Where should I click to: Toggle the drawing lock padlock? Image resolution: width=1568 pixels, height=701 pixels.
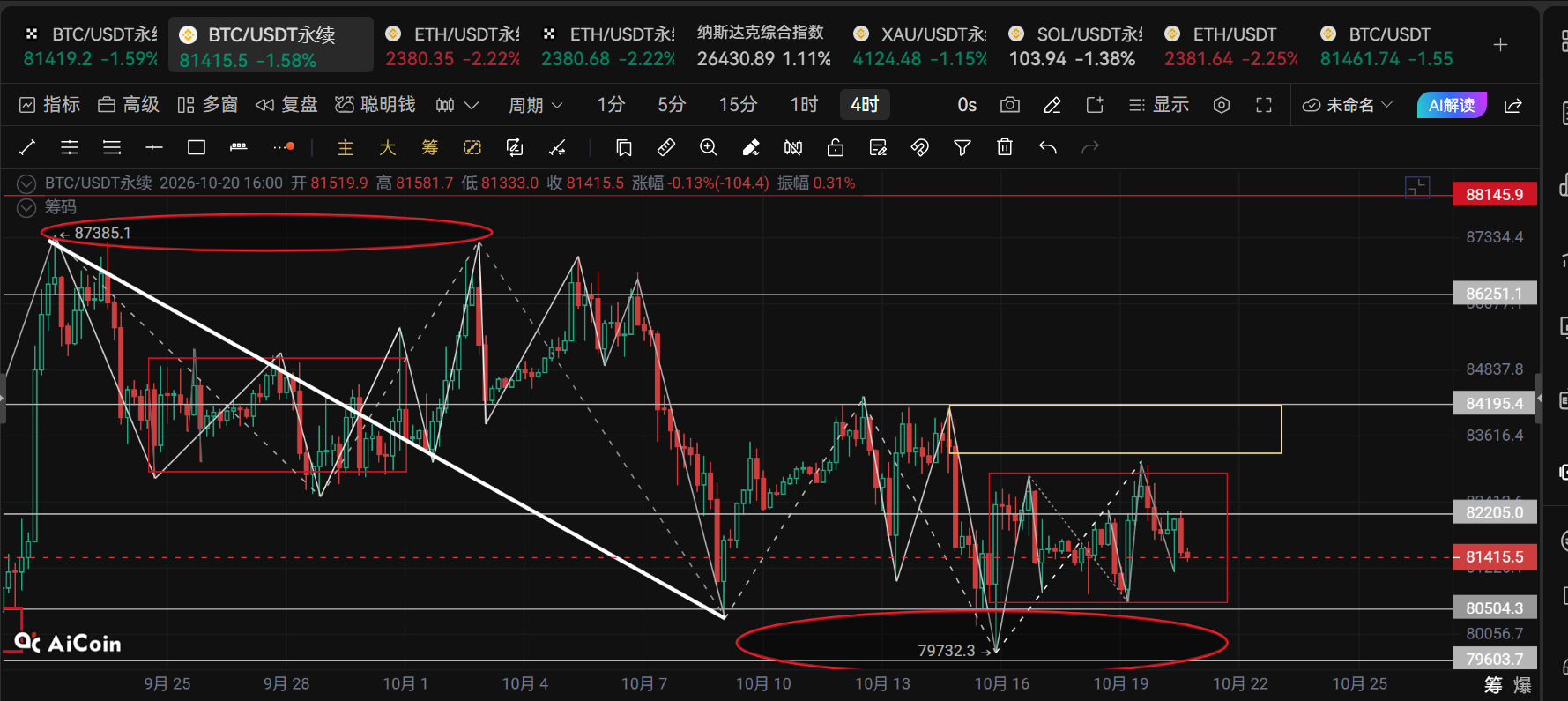pos(836,147)
